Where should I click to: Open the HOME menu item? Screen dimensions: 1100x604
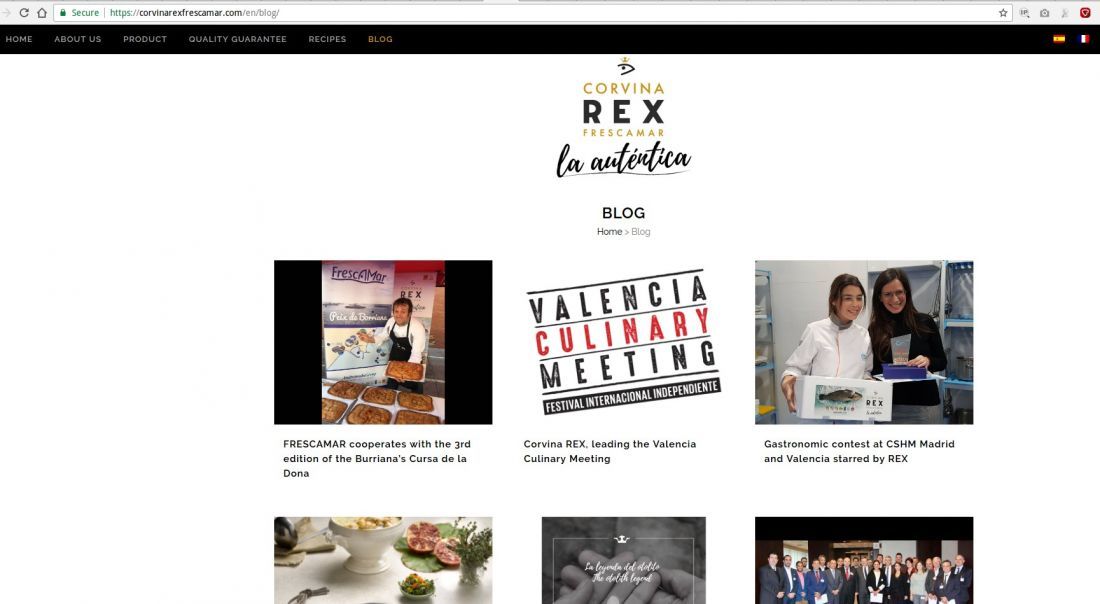coord(19,39)
